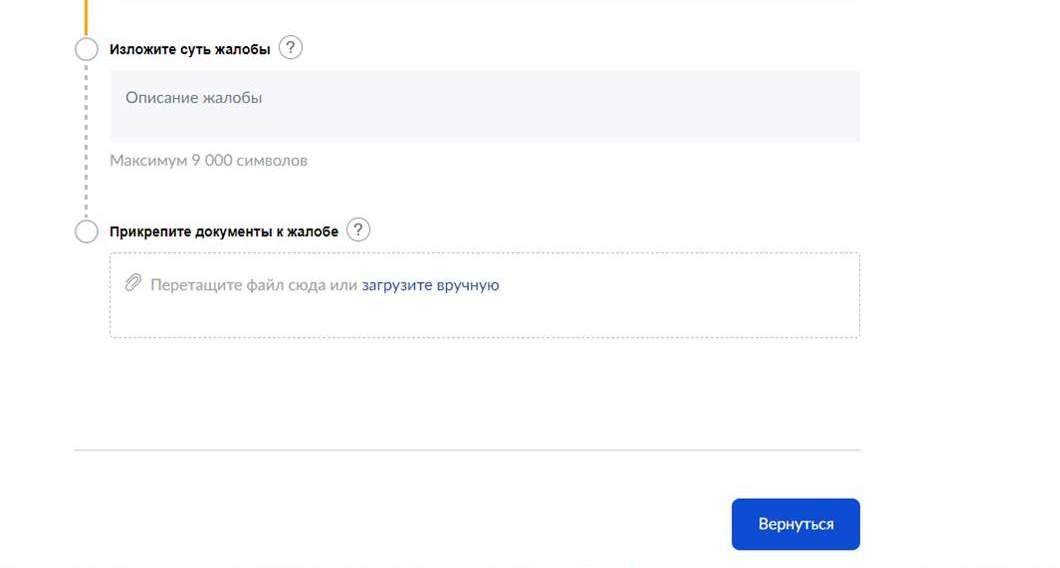Click the "Перетащите файл сюда или" text
This screenshot has height=568, width=1060.
(x=253, y=285)
